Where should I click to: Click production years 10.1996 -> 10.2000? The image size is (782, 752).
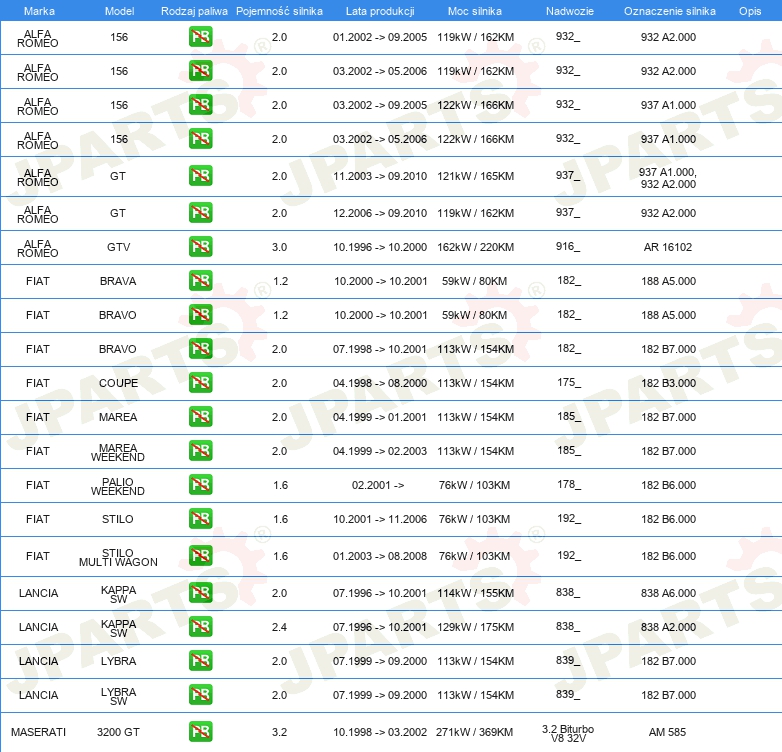[x=380, y=247]
